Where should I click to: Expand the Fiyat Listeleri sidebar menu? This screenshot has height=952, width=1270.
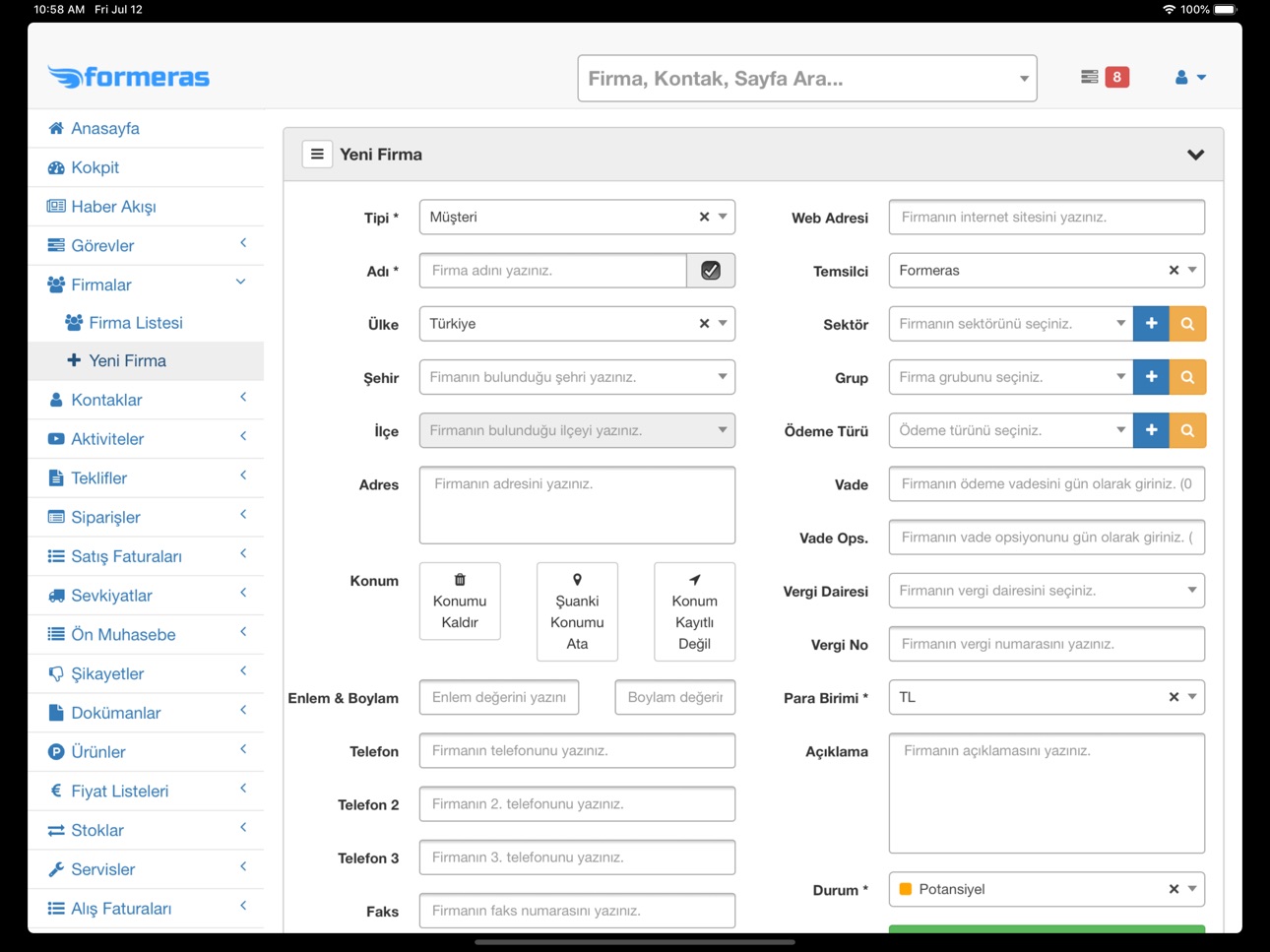coord(146,791)
